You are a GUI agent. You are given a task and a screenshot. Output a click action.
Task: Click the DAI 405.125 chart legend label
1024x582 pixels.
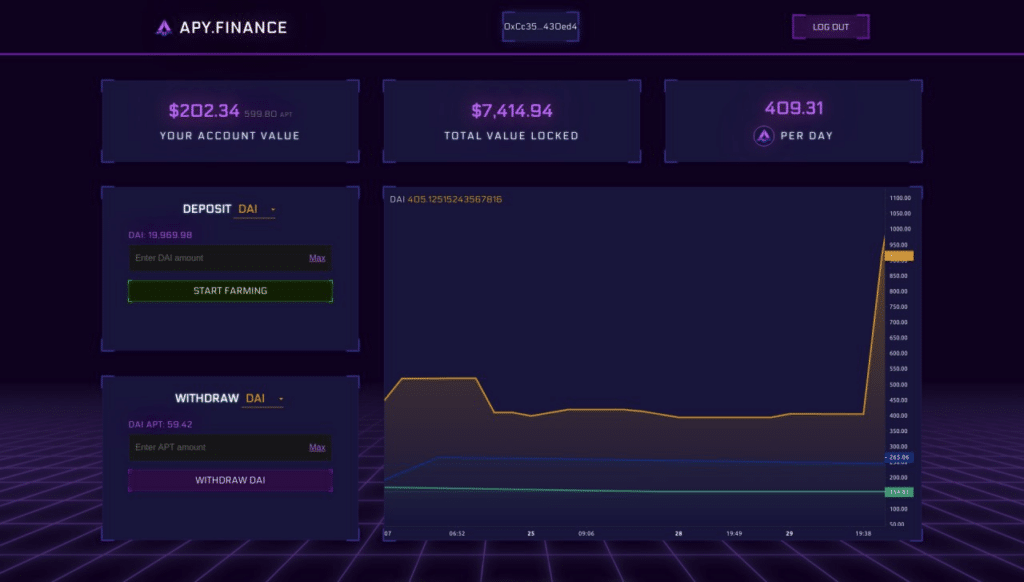point(446,199)
